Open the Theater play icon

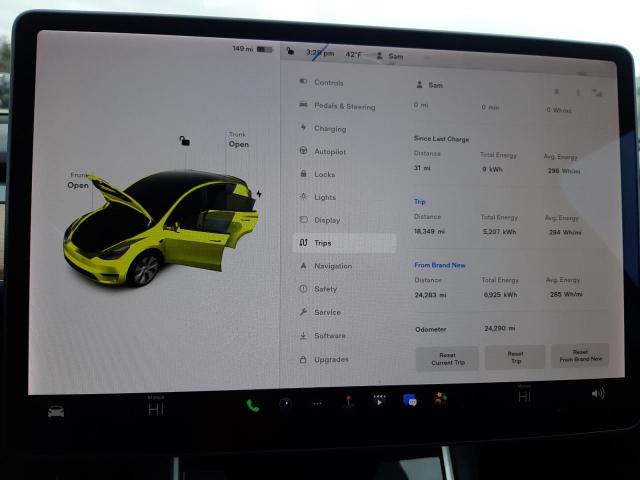point(379,400)
